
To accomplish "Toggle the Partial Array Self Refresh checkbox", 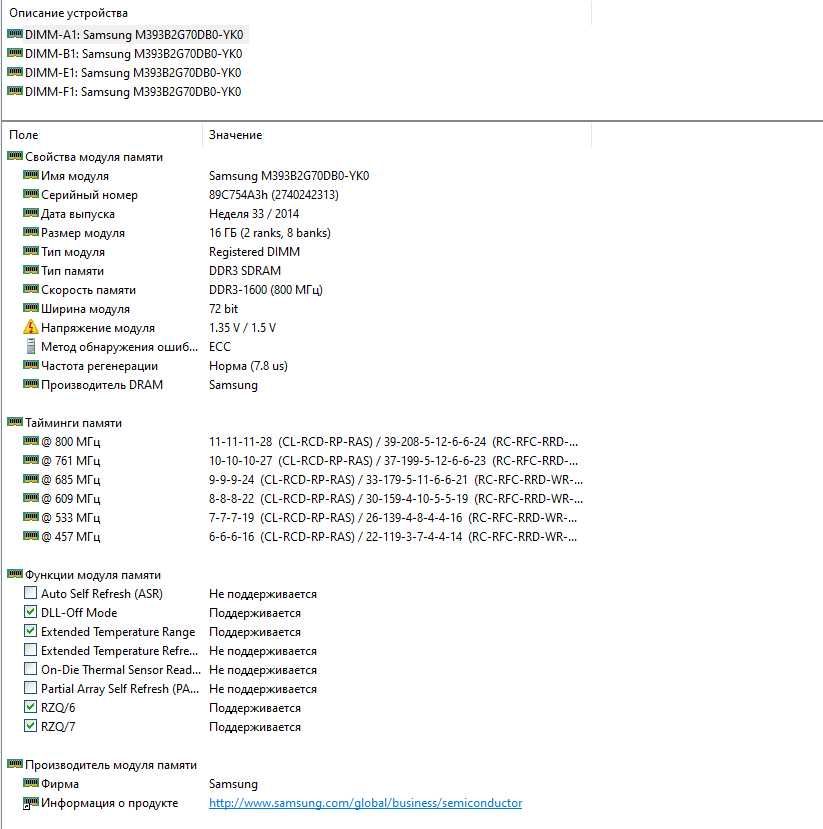I will click(31, 688).
